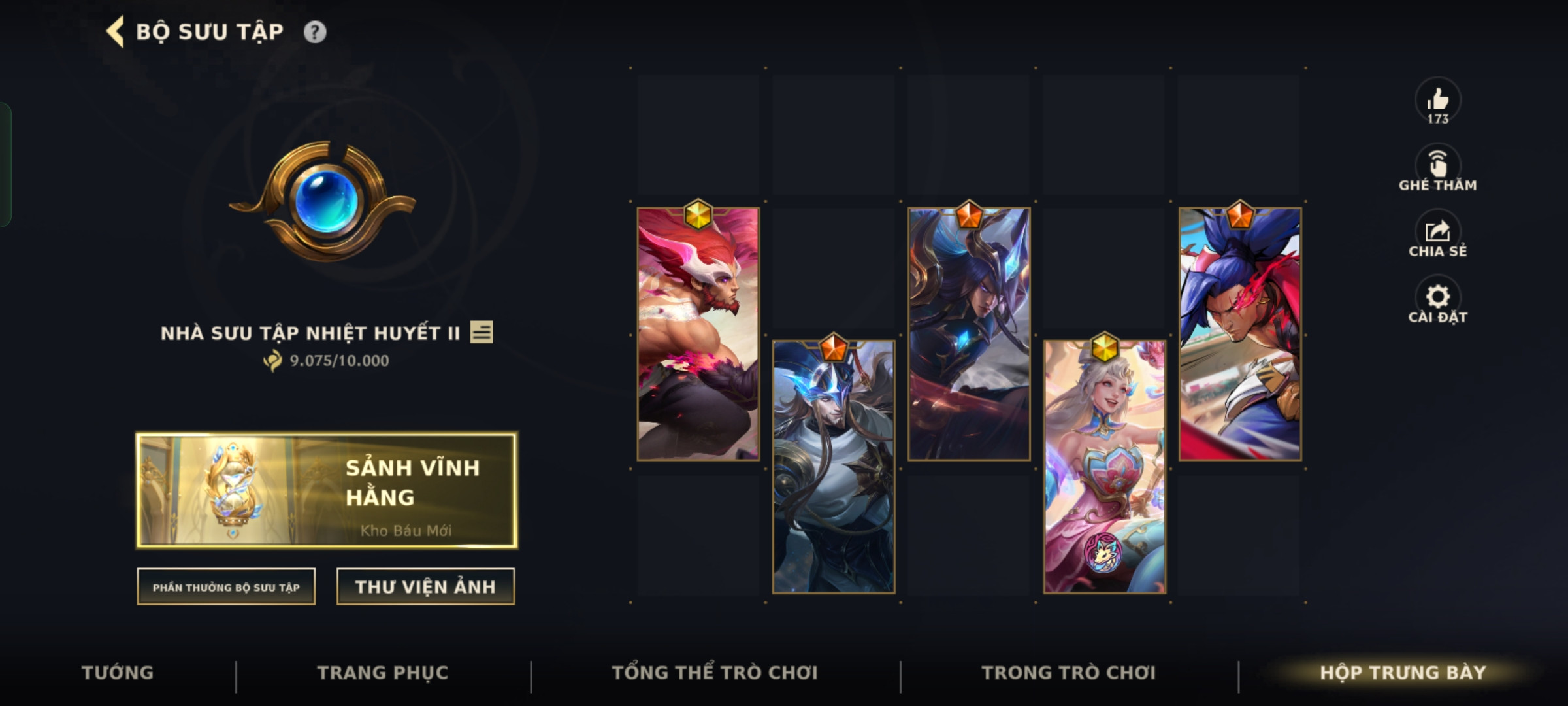
Task: Open the Thư Viện Ảnh gallery
Action: (x=425, y=587)
